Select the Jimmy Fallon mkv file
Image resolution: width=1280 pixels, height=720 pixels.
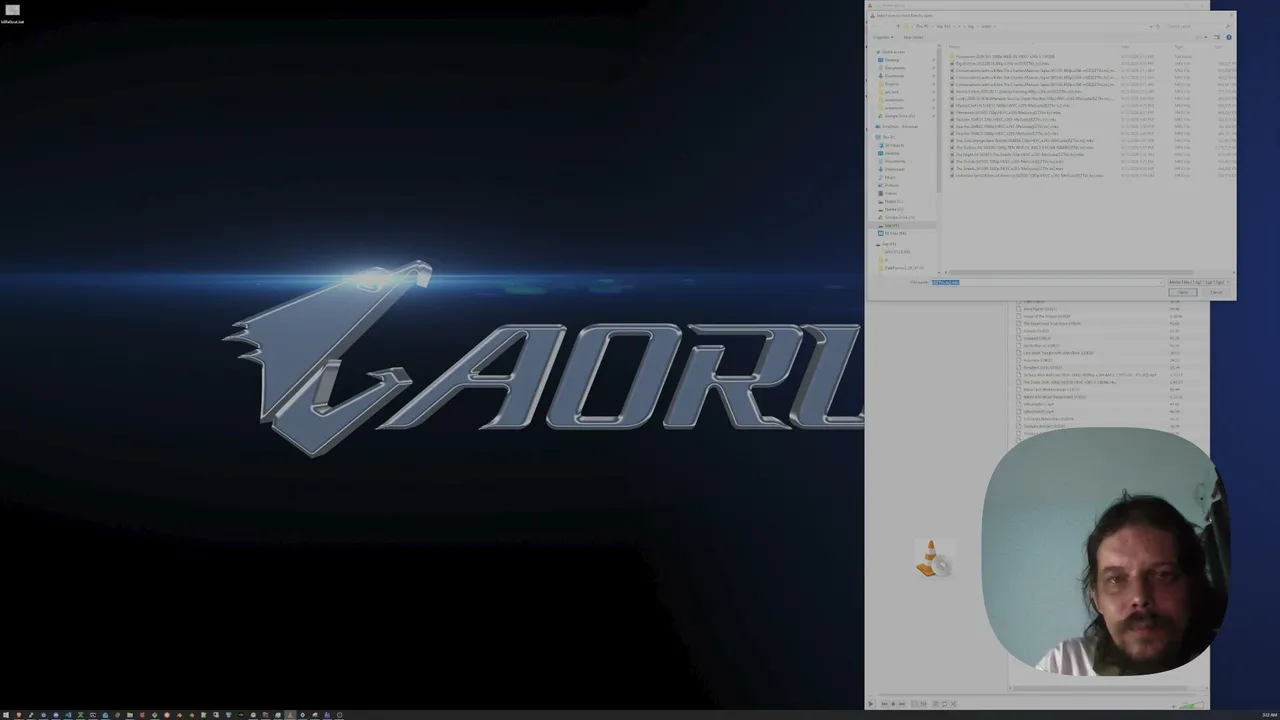pyautogui.click(x=1017, y=92)
